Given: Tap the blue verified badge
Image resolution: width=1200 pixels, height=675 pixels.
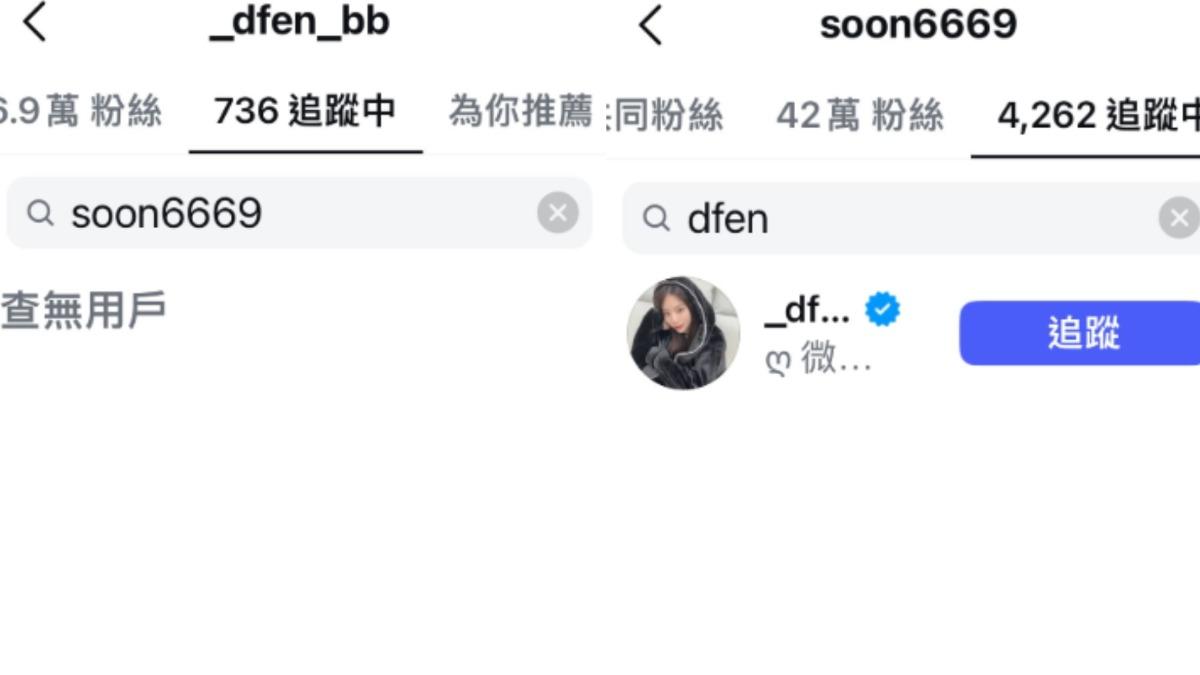Looking at the screenshot, I should tap(882, 310).
